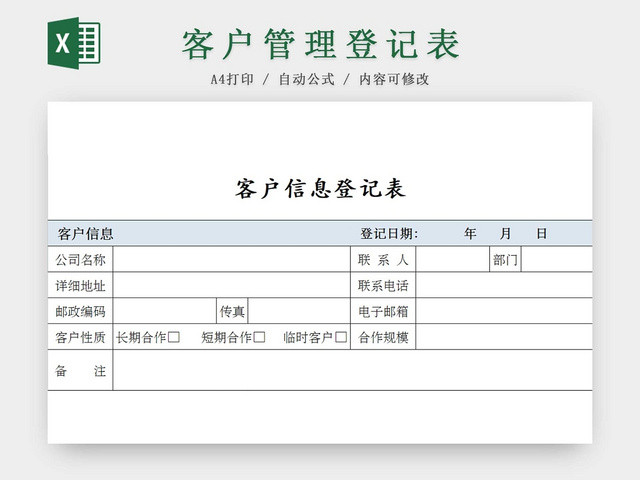Click the 日 label in the date row
This screenshot has height=480, width=640.
(x=542, y=233)
